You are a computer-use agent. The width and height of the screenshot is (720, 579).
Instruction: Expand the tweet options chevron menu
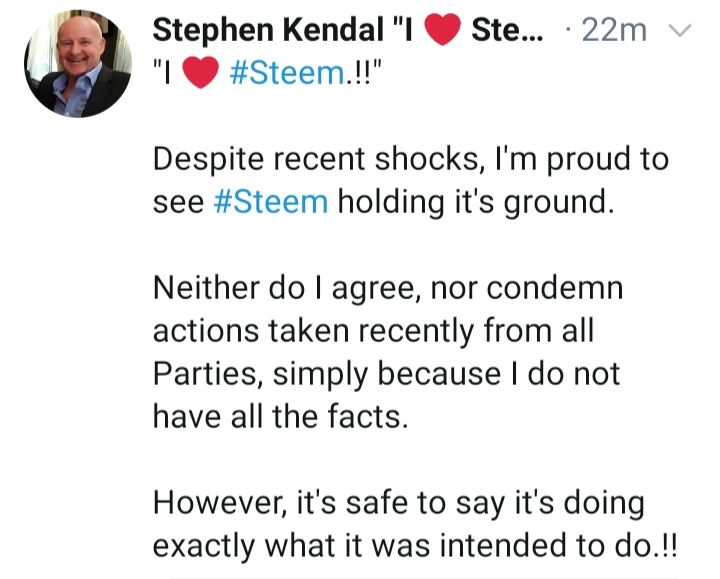click(681, 31)
